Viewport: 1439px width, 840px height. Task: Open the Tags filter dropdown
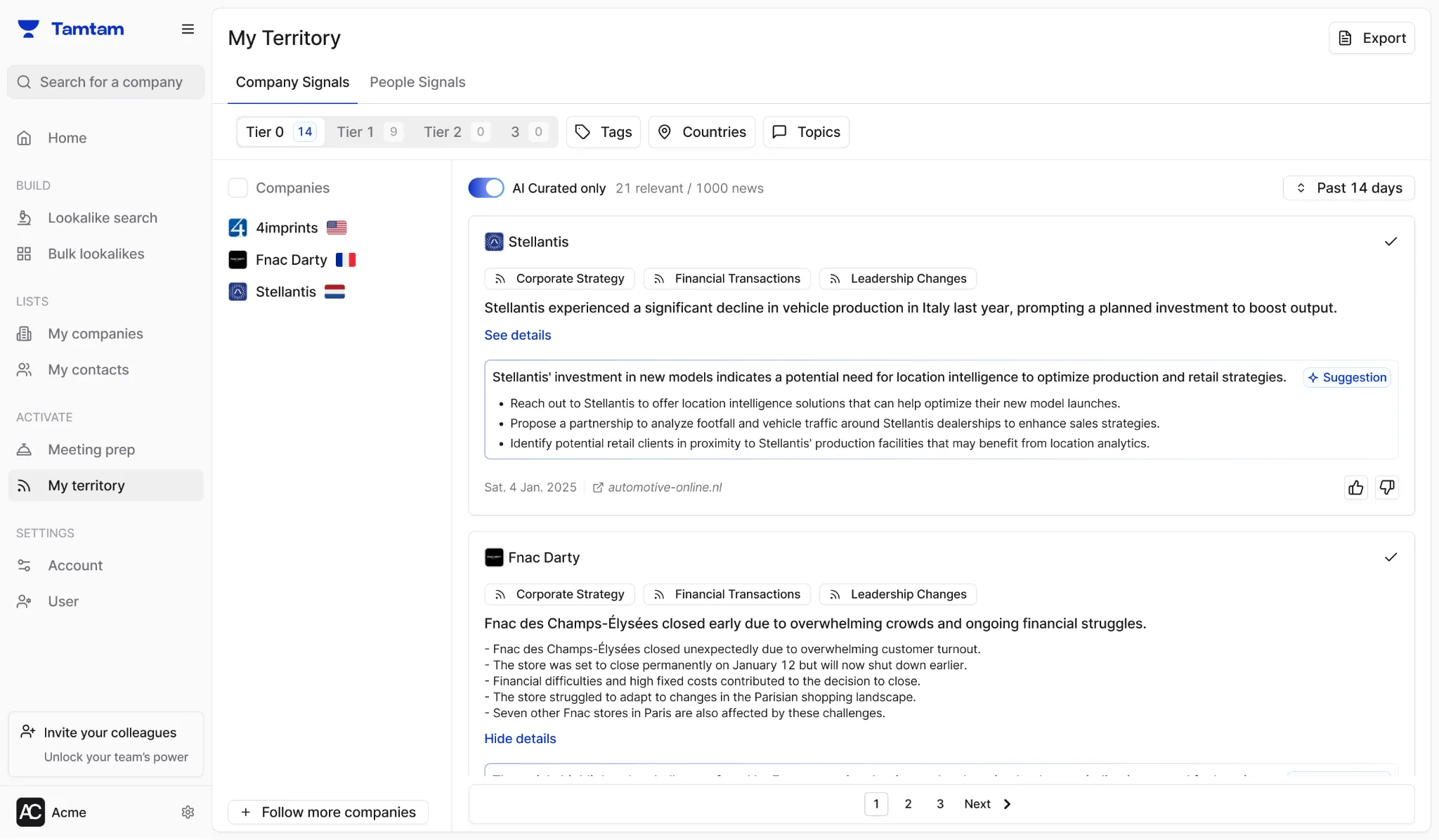coord(604,132)
